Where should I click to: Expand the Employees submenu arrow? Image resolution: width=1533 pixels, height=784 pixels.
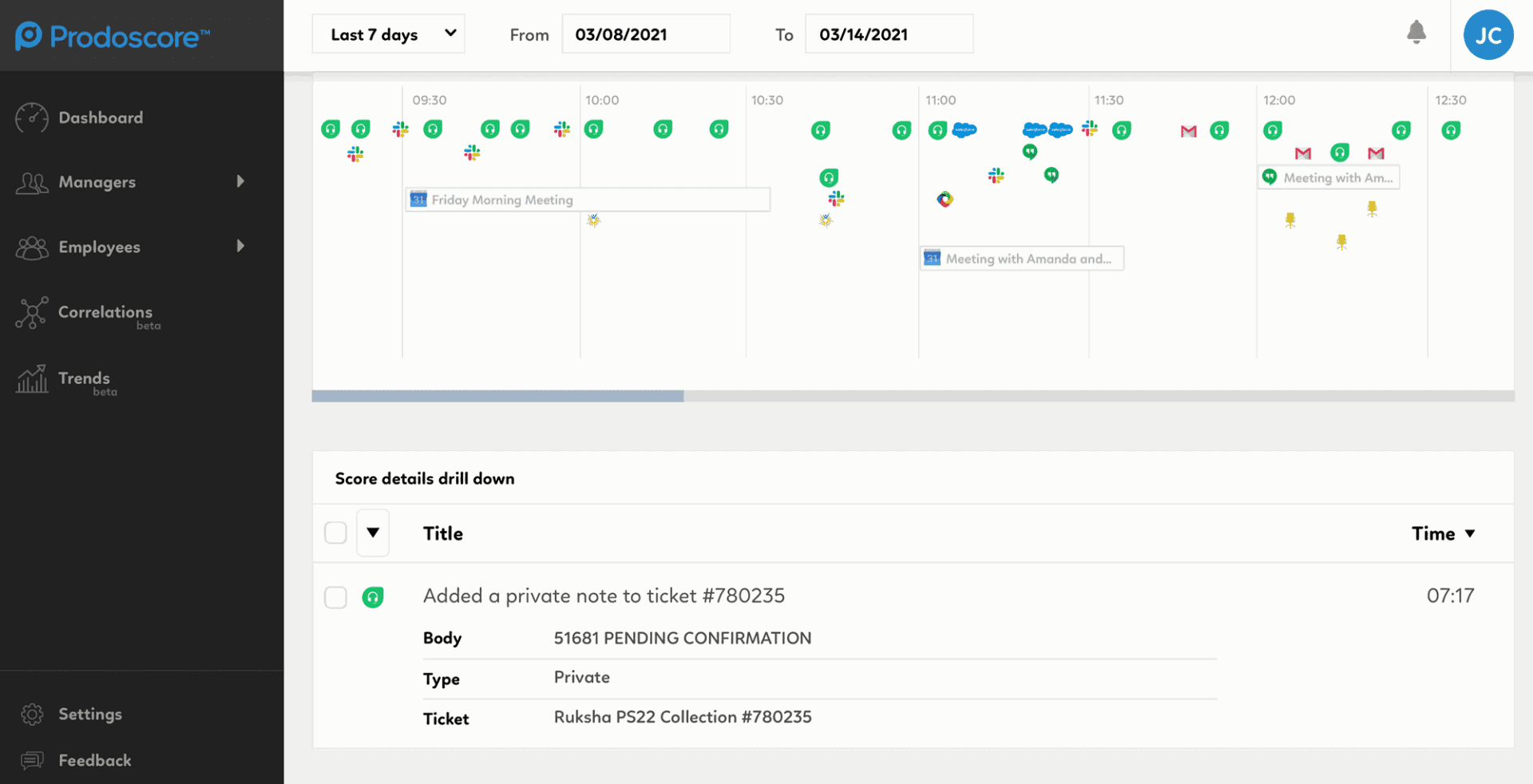click(x=240, y=246)
